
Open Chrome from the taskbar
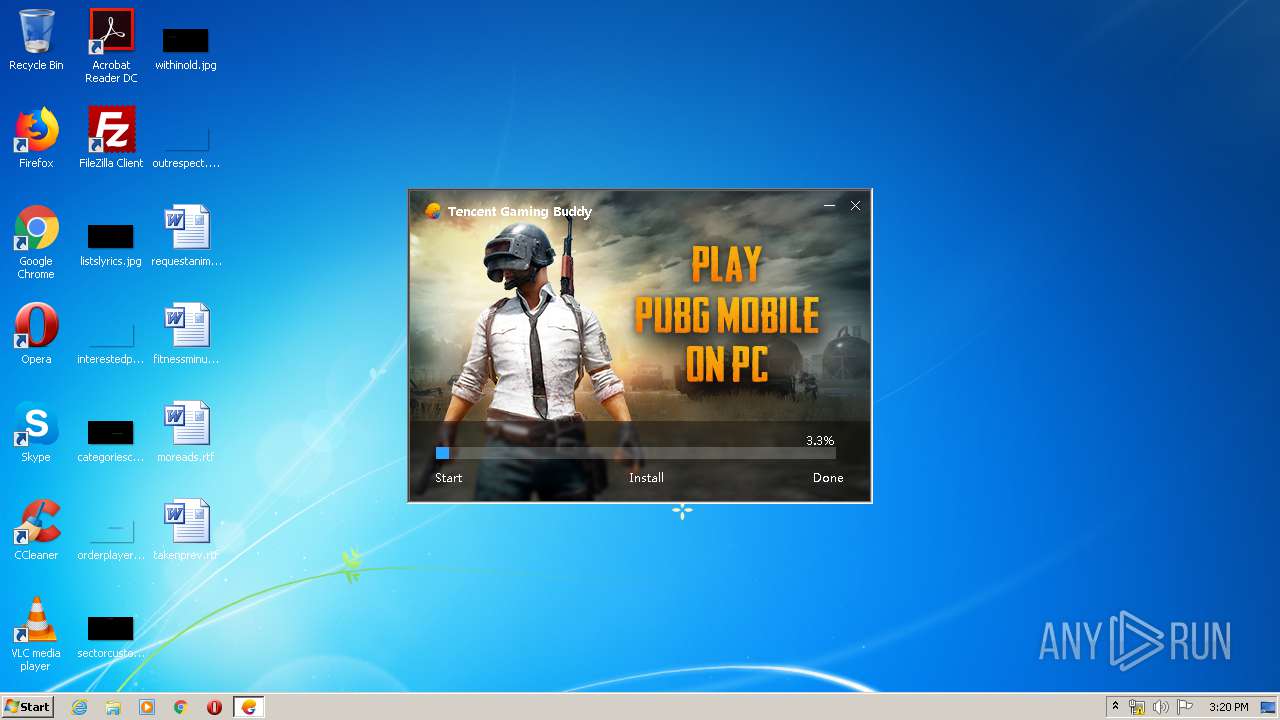coord(181,707)
